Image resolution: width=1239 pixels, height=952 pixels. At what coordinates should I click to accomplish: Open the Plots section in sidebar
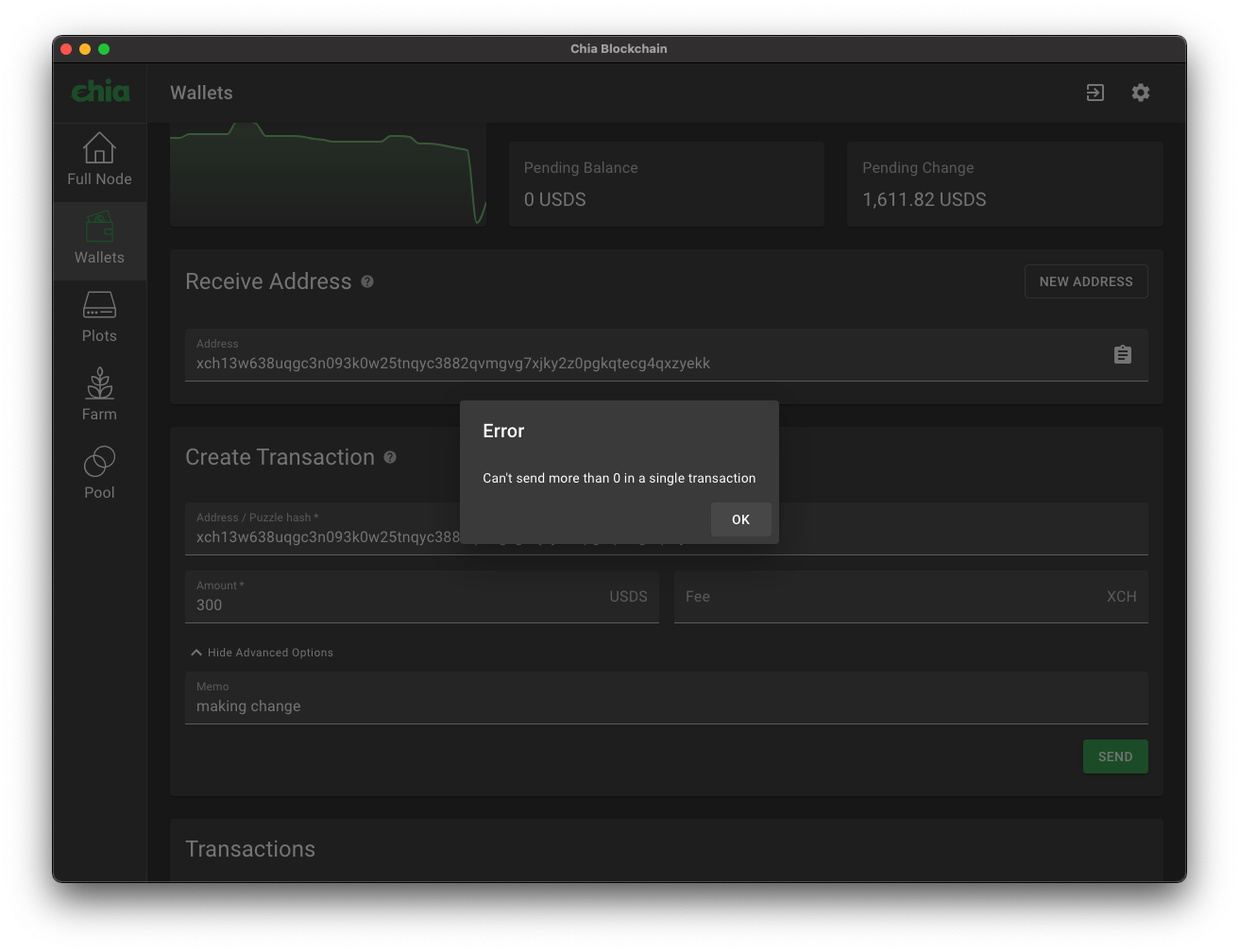(99, 318)
